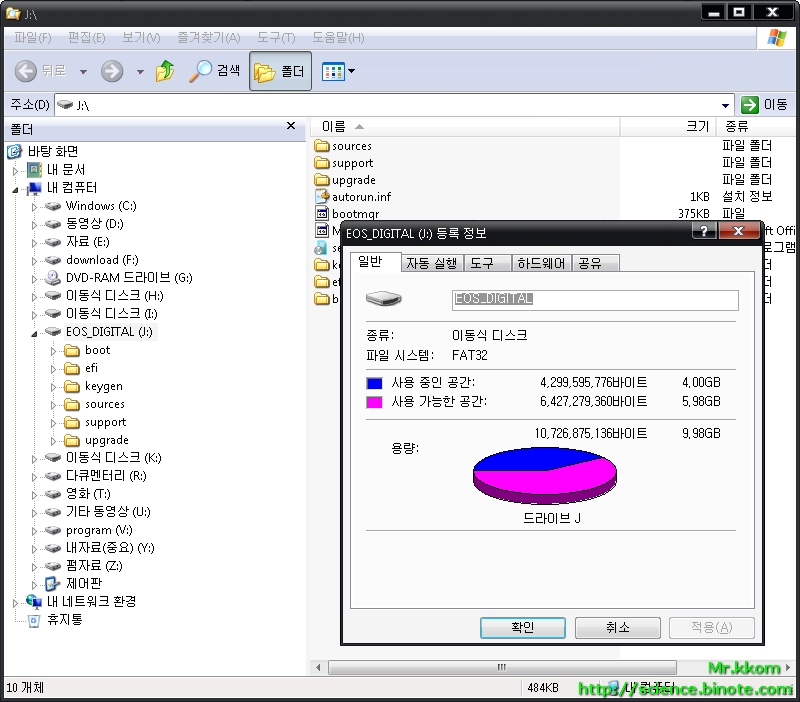The height and width of the screenshot is (702, 800).
Task: Open the address bar dropdown arrow
Action: (x=726, y=105)
